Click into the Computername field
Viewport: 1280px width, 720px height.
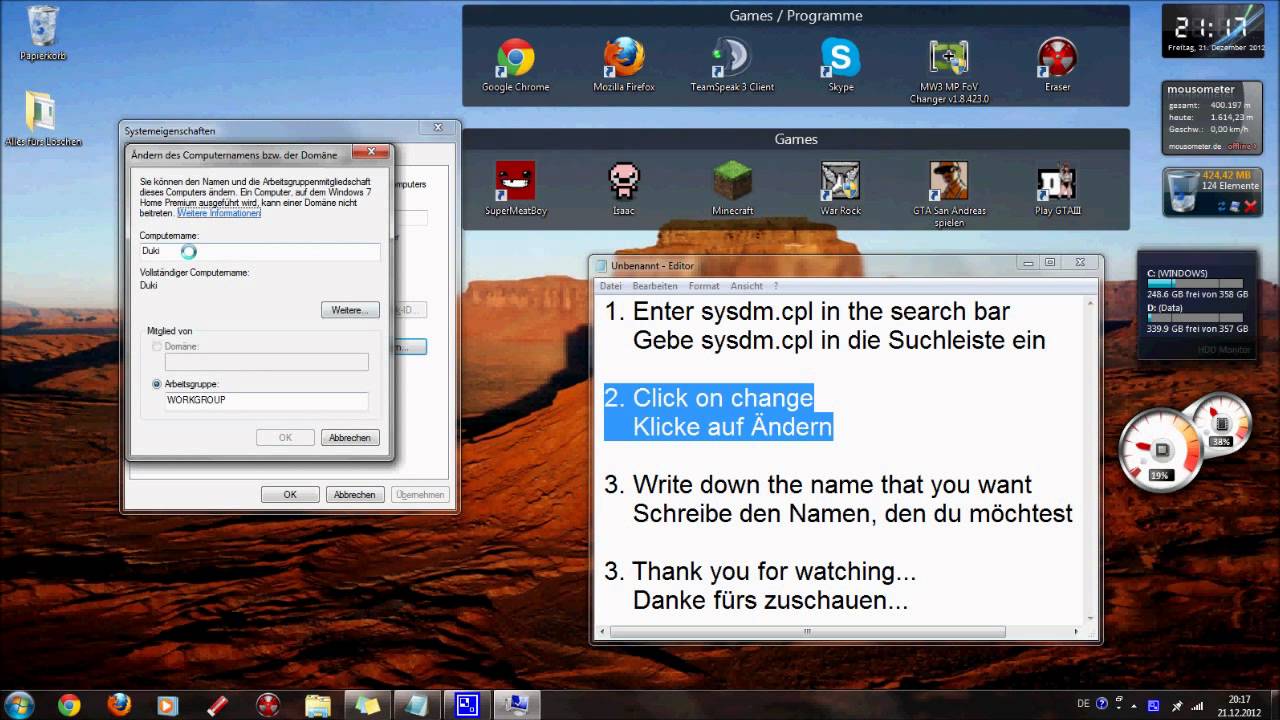pyautogui.click(x=260, y=252)
